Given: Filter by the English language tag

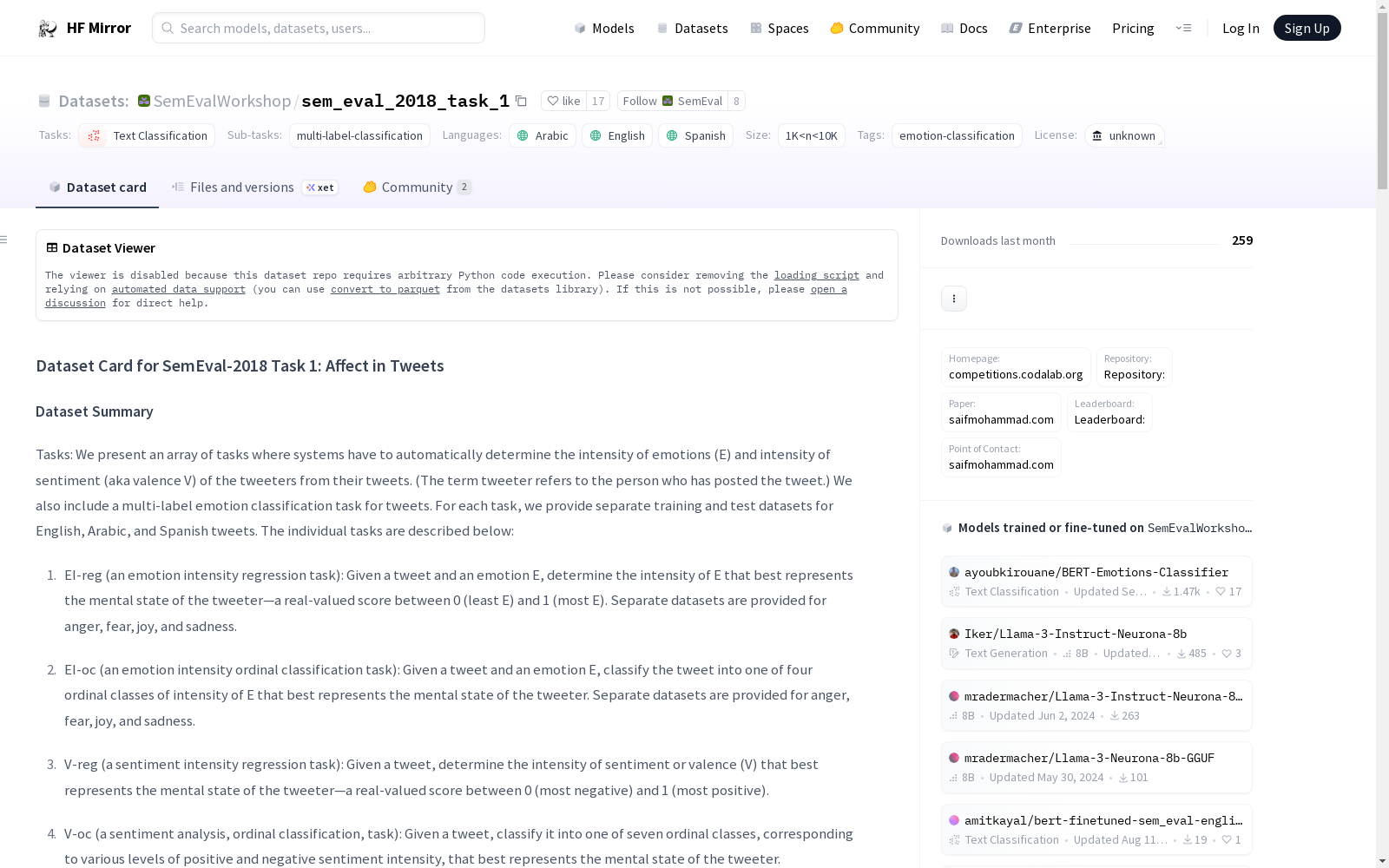Looking at the screenshot, I should [617, 135].
